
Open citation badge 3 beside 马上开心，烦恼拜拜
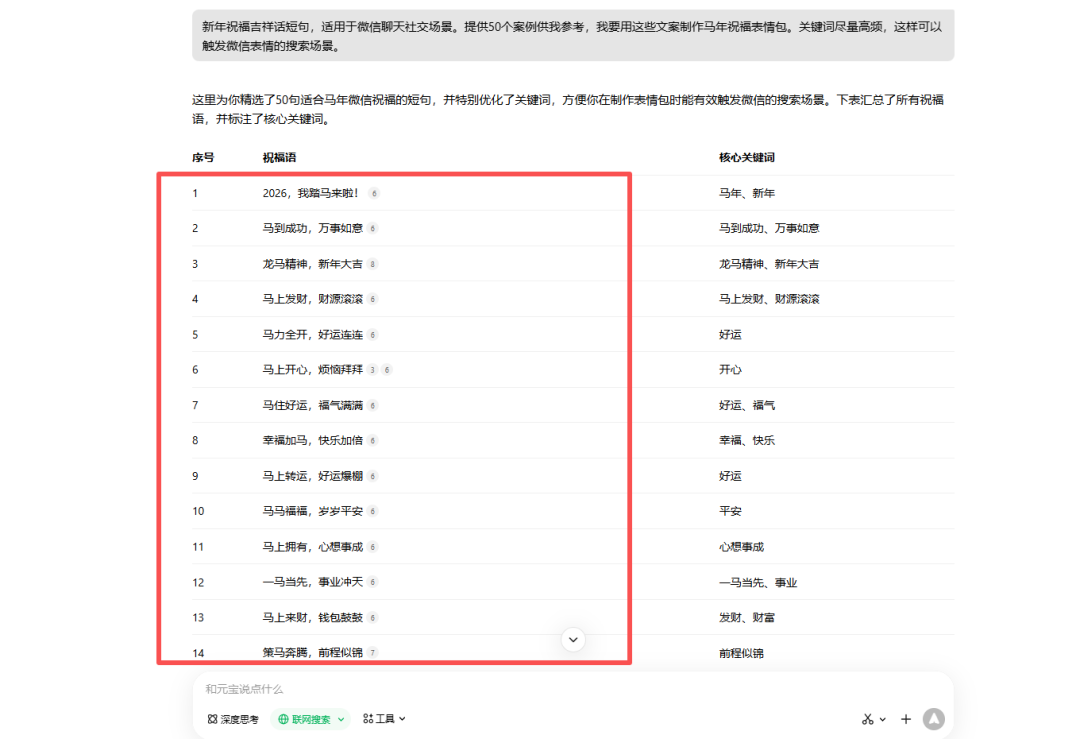373,371
